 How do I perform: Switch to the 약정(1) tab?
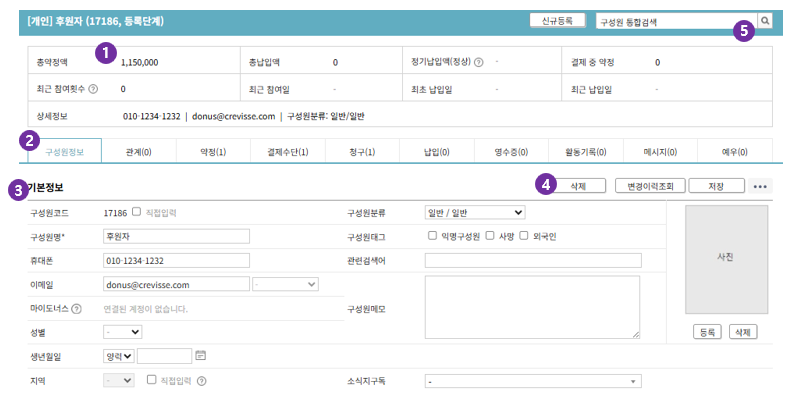click(x=213, y=151)
